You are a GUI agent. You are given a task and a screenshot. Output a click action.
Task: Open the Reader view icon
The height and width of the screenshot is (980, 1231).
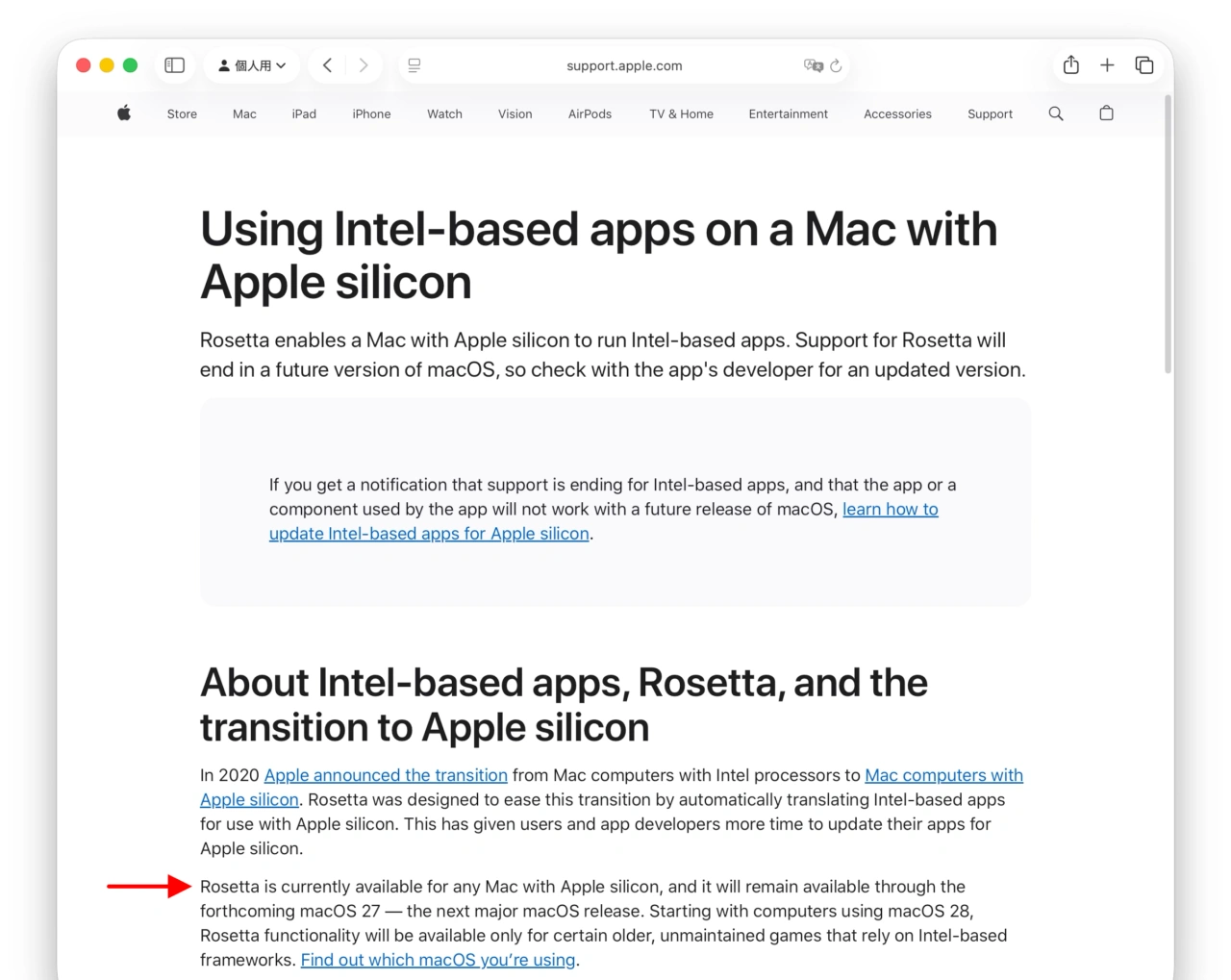[414, 64]
